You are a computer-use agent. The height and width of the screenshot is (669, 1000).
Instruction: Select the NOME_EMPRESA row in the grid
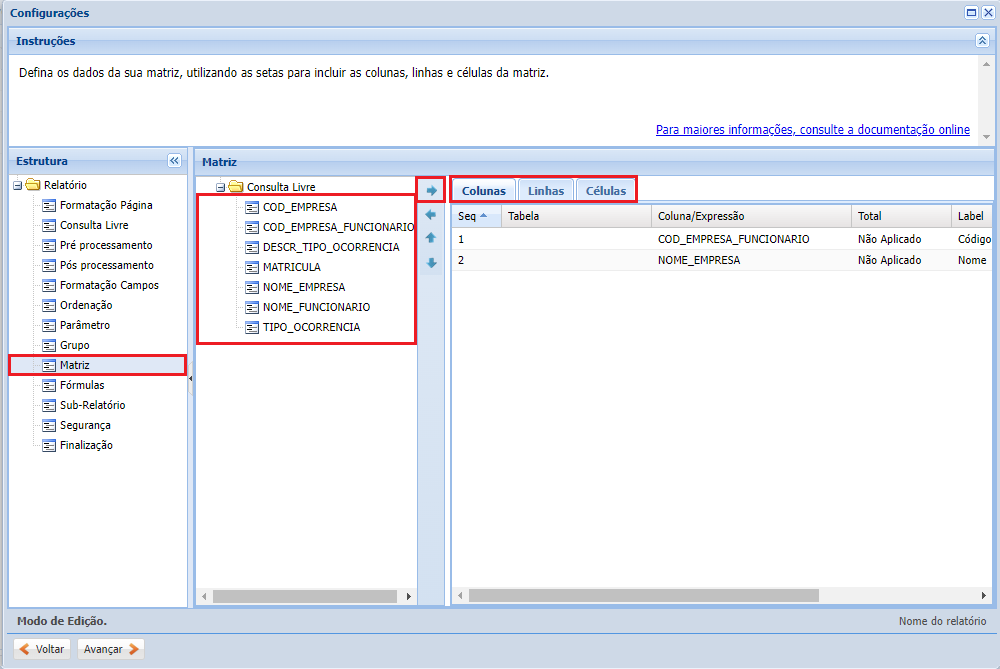[x=699, y=260]
